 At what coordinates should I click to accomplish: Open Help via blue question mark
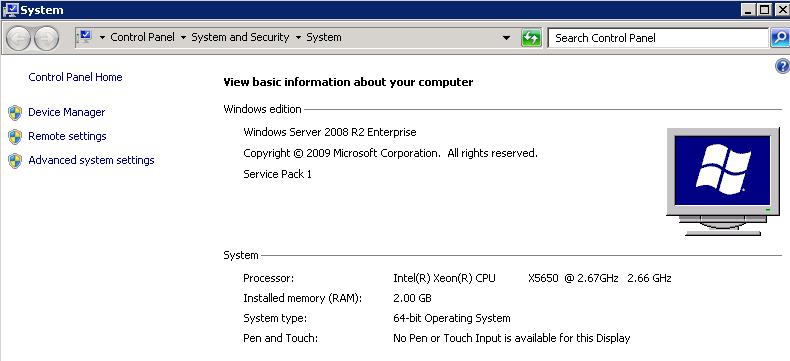click(782, 66)
